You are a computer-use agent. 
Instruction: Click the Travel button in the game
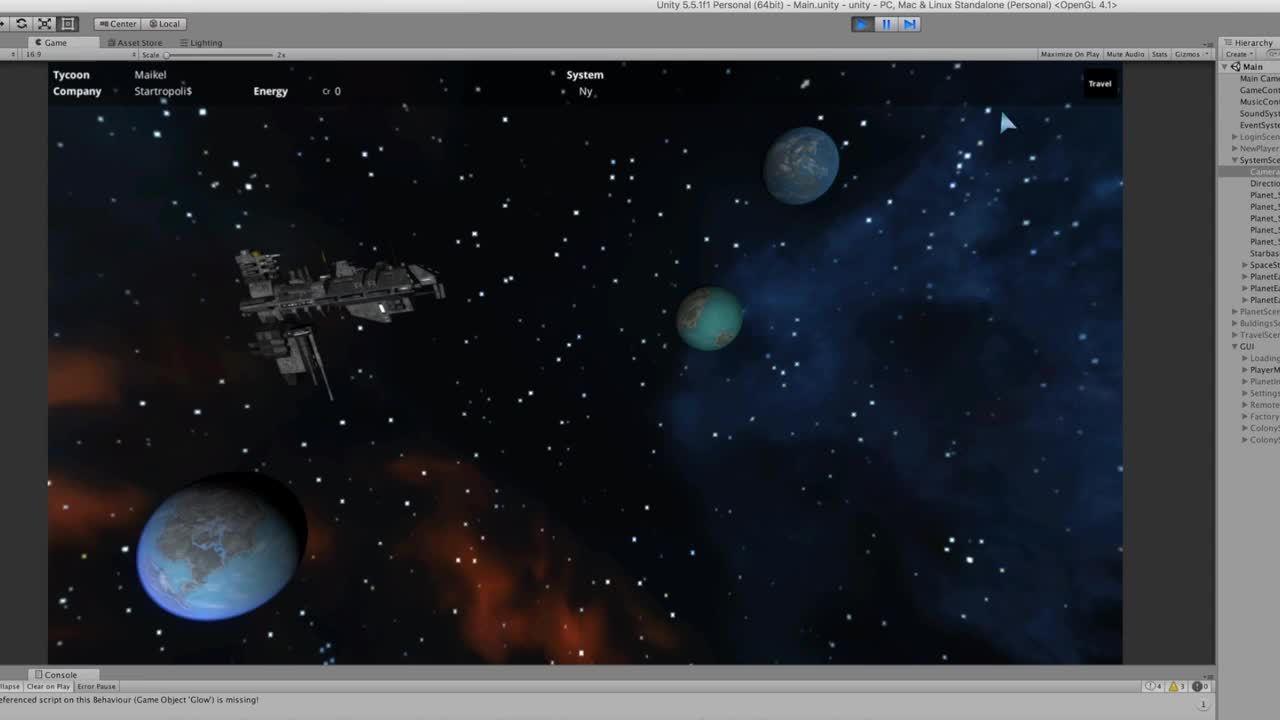coord(1099,84)
